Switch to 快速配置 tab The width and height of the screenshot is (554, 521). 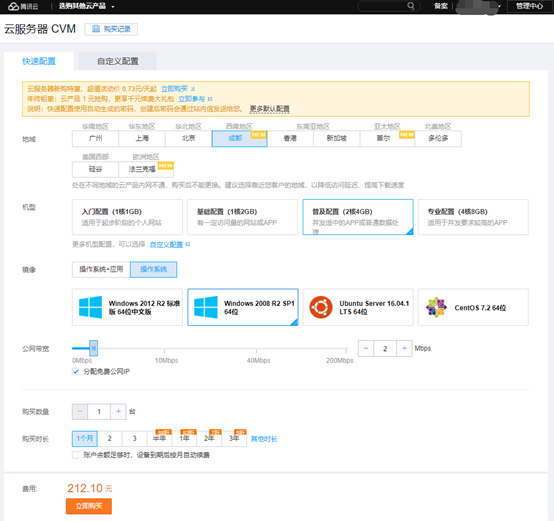[x=39, y=61]
